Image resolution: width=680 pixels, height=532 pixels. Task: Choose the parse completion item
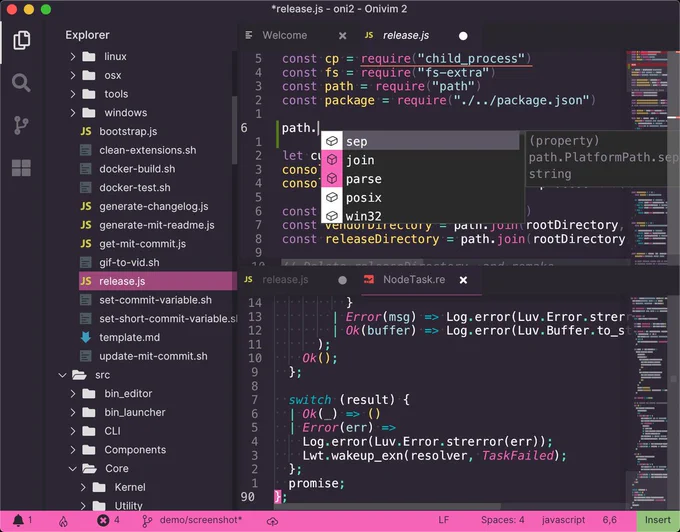pos(420,179)
